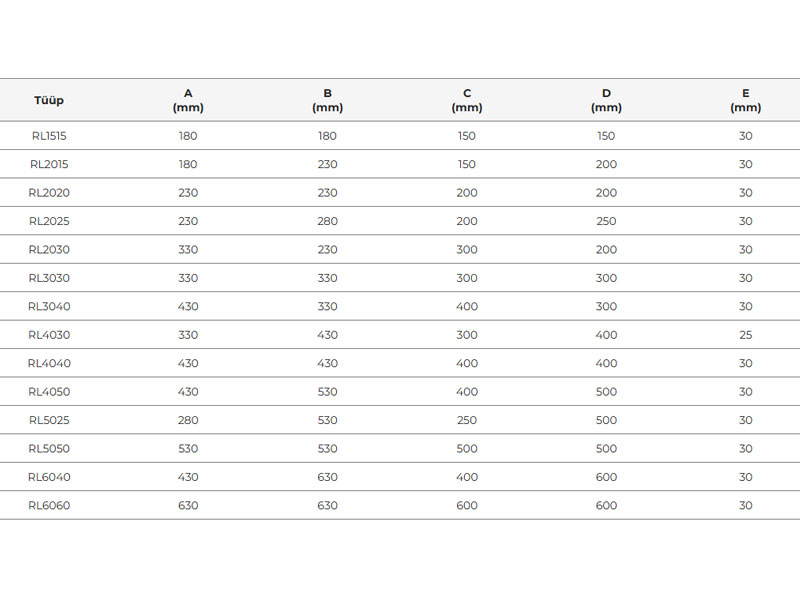Image resolution: width=800 pixels, height=600 pixels.
Task: Select the A value 280 in RL5025 row
Action: [188, 420]
